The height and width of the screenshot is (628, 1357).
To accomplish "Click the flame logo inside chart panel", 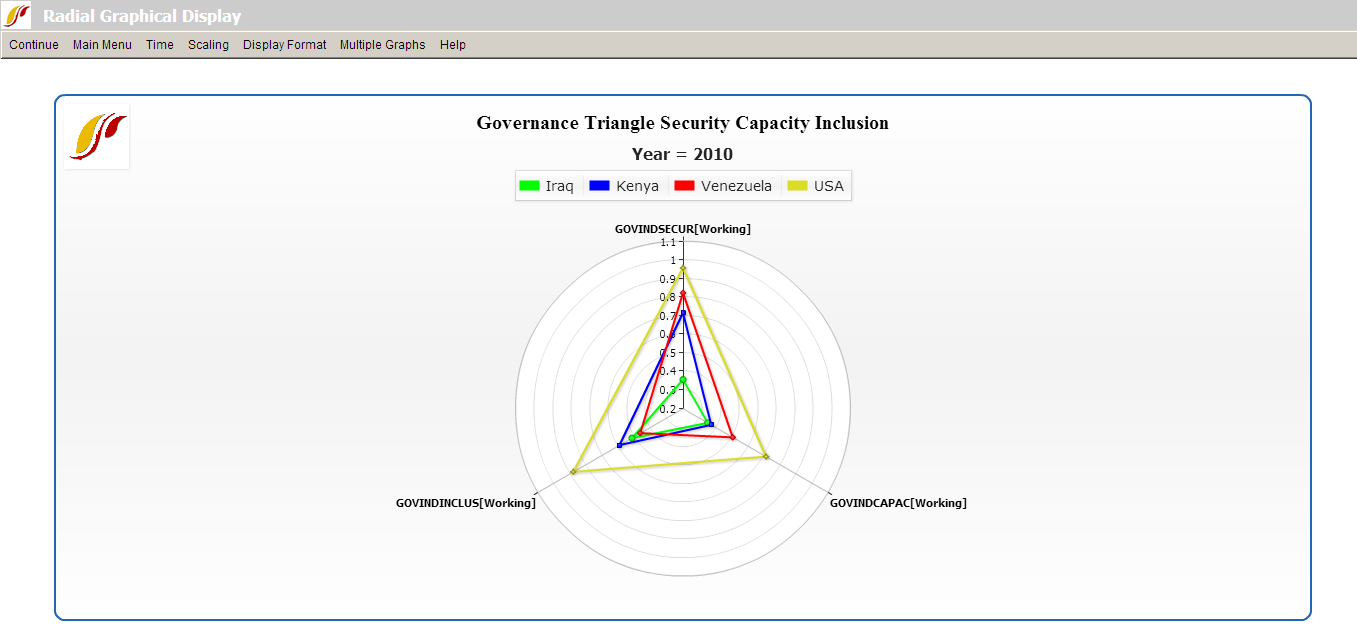I will (97, 137).
